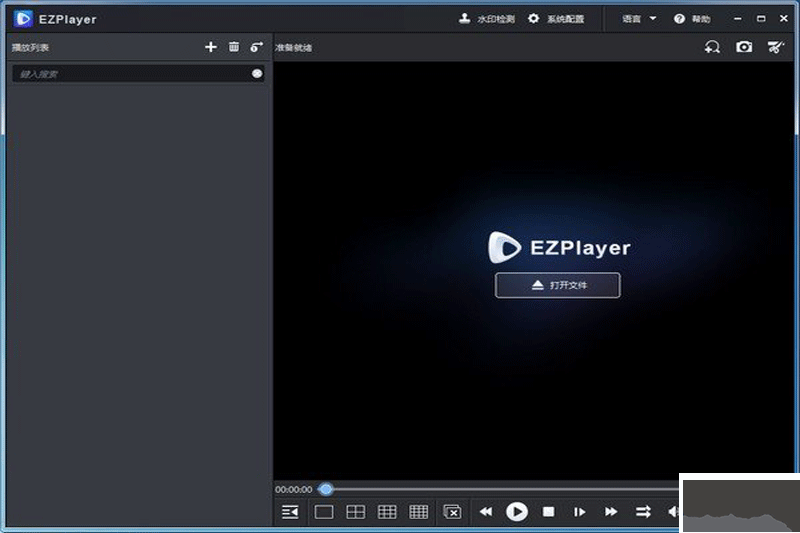This screenshot has width=800, height=533.
Task: Click the snapshot camera icon
Action: click(744, 47)
